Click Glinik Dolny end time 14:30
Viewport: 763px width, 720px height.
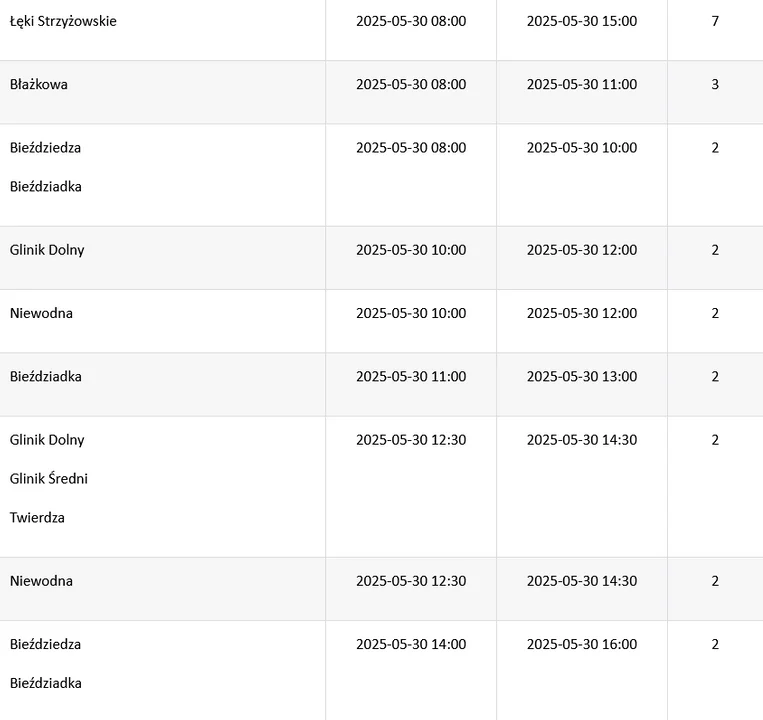pyautogui.click(x=581, y=440)
